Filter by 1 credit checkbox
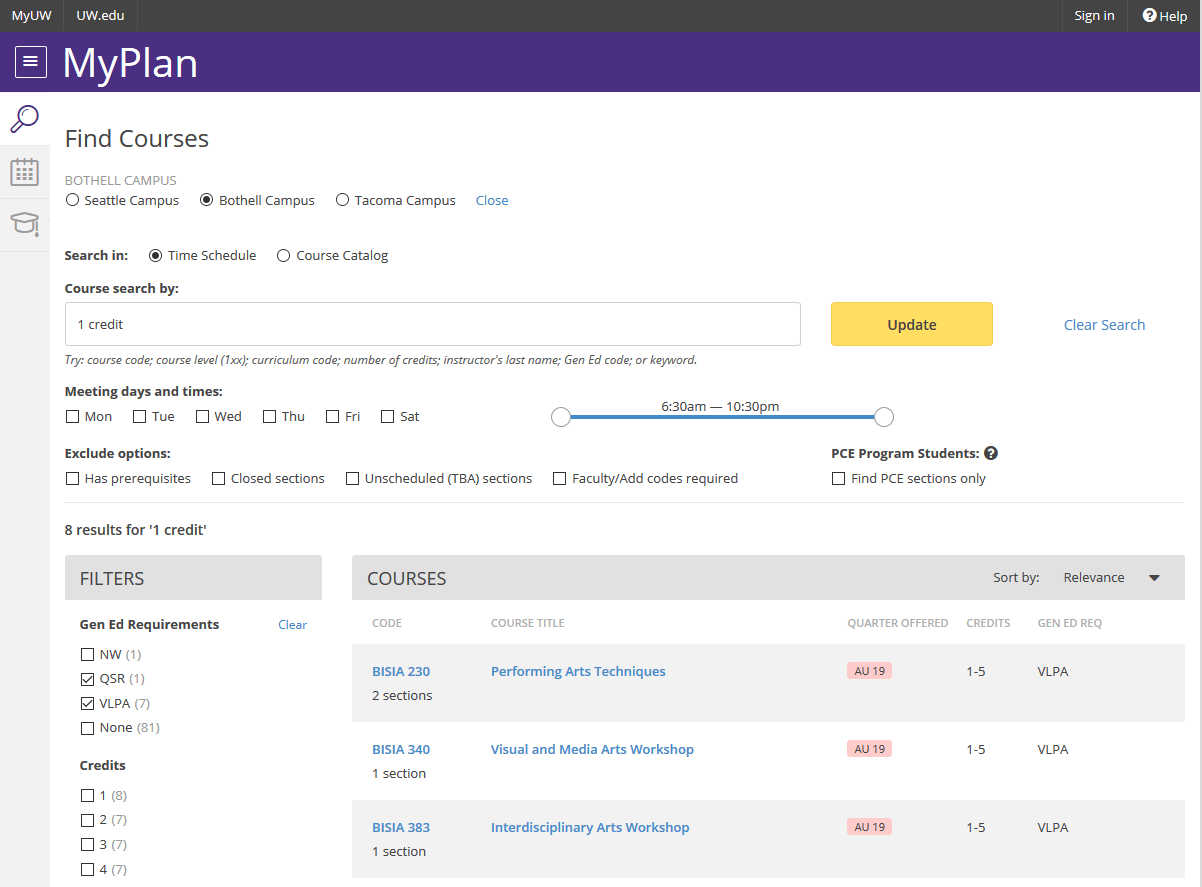This screenshot has height=887, width=1202. tap(87, 796)
